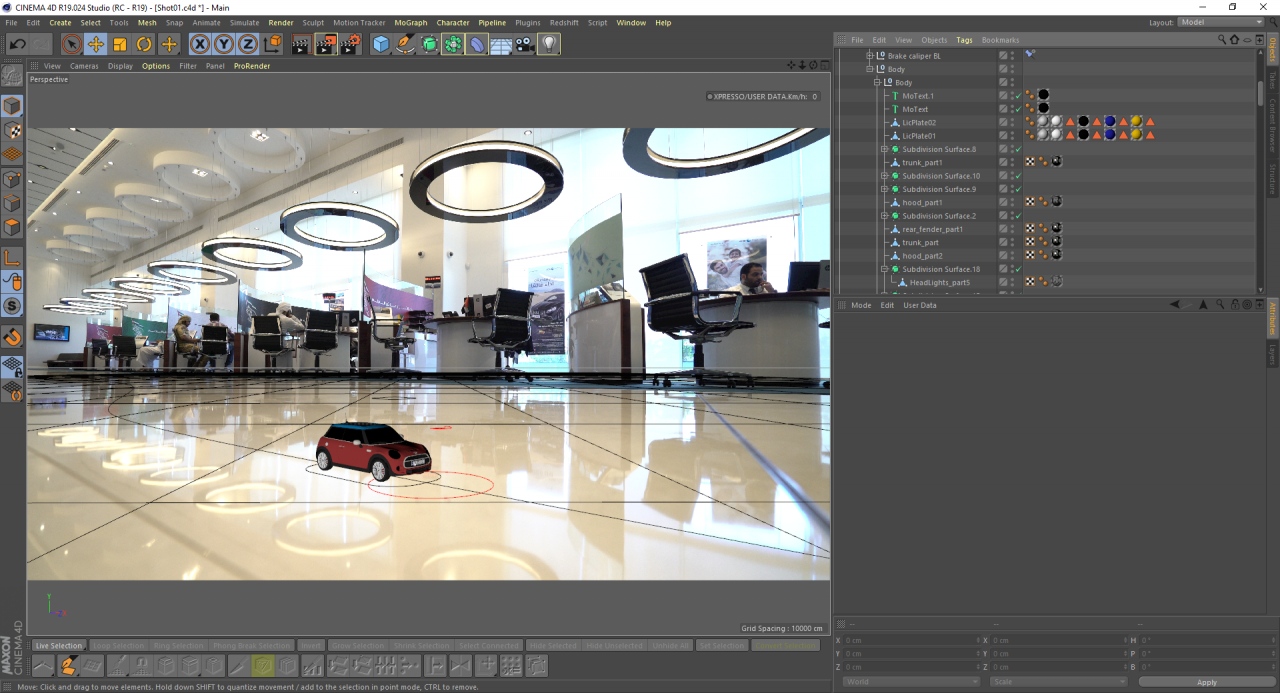Open the MoGraph menu

(410, 22)
